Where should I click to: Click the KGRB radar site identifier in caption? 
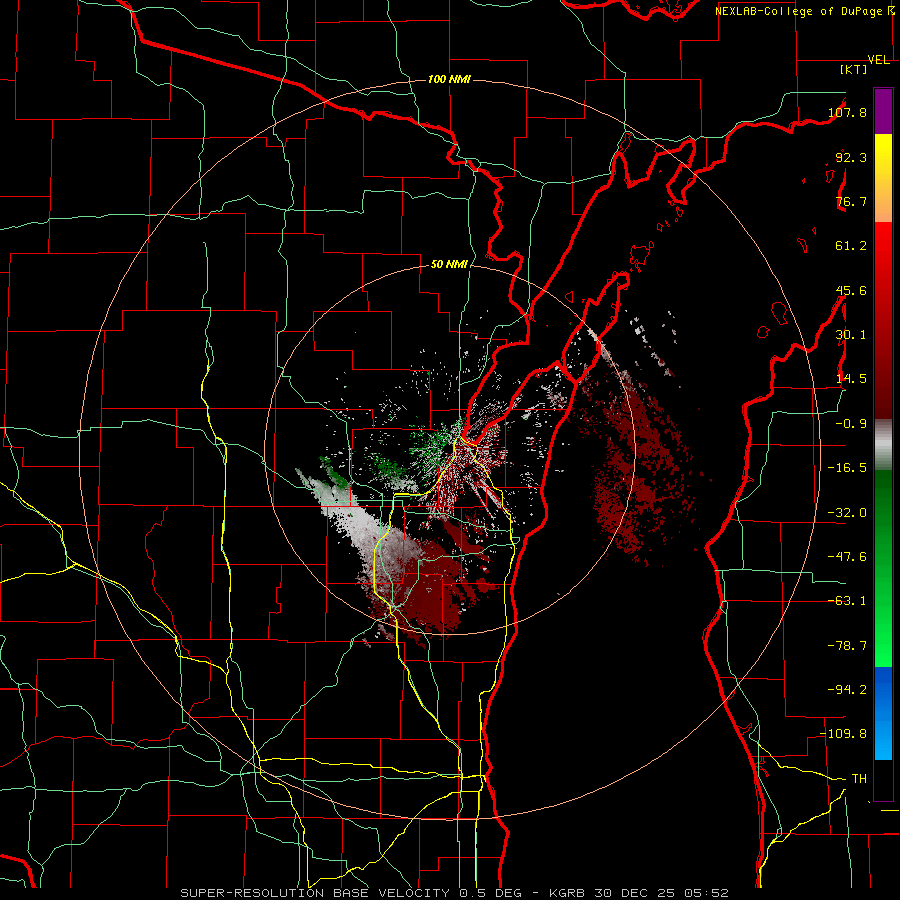568,893
